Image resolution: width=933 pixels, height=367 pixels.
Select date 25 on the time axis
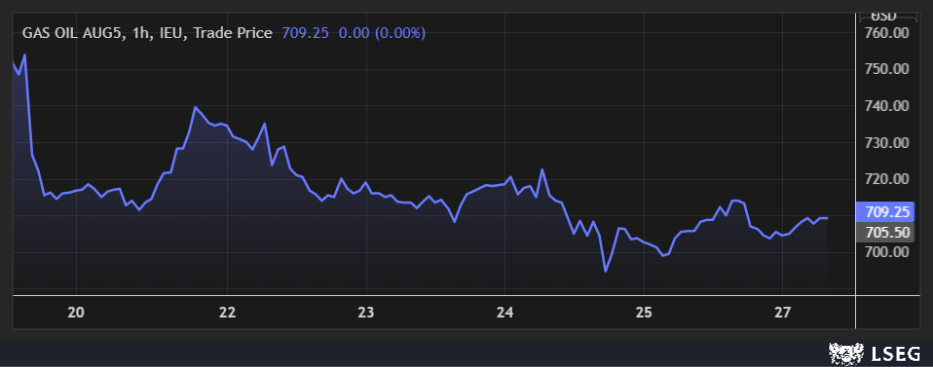[644, 313]
